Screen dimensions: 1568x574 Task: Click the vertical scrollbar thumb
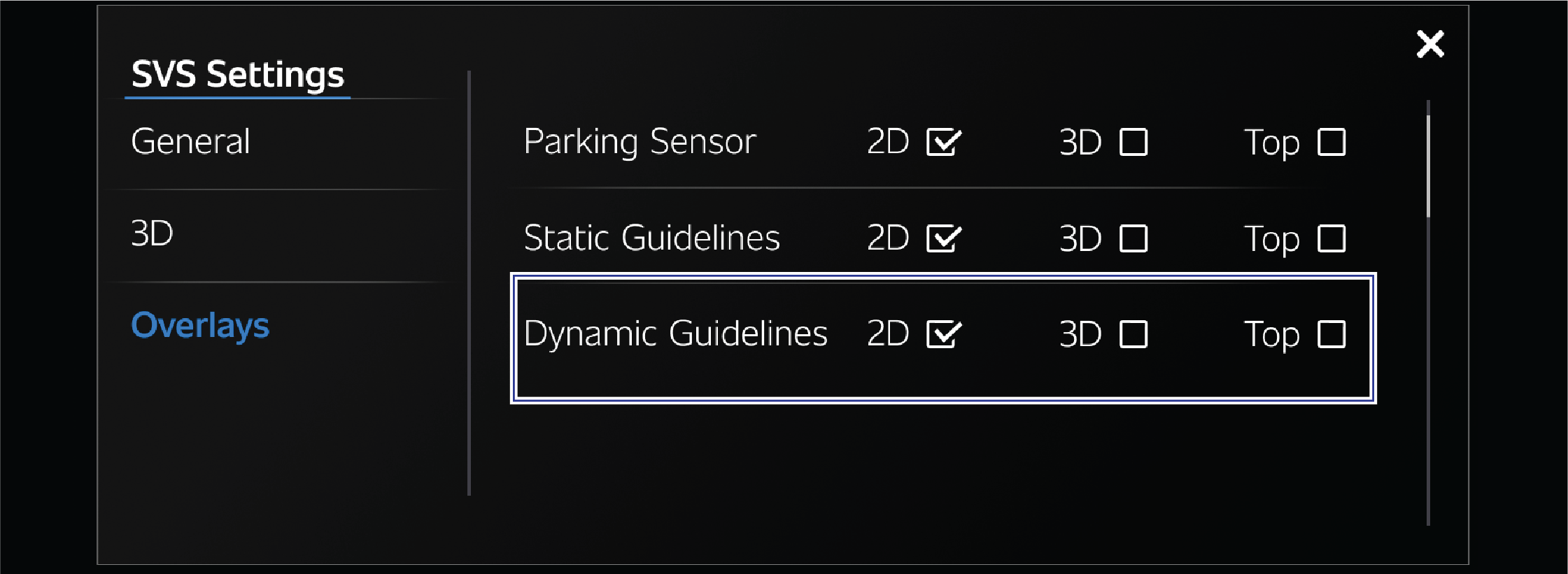(x=1428, y=166)
